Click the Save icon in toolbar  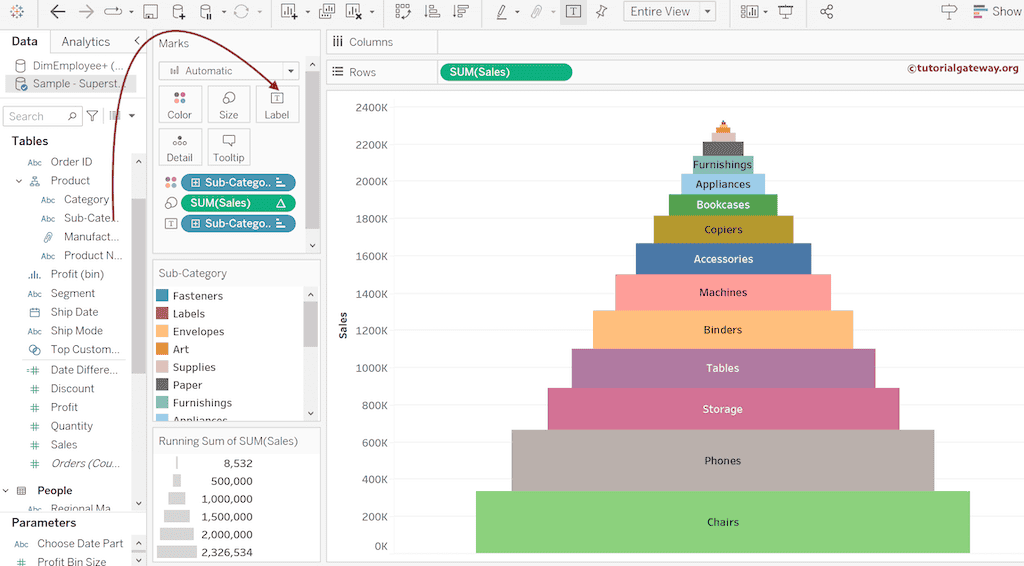[151, 12]
